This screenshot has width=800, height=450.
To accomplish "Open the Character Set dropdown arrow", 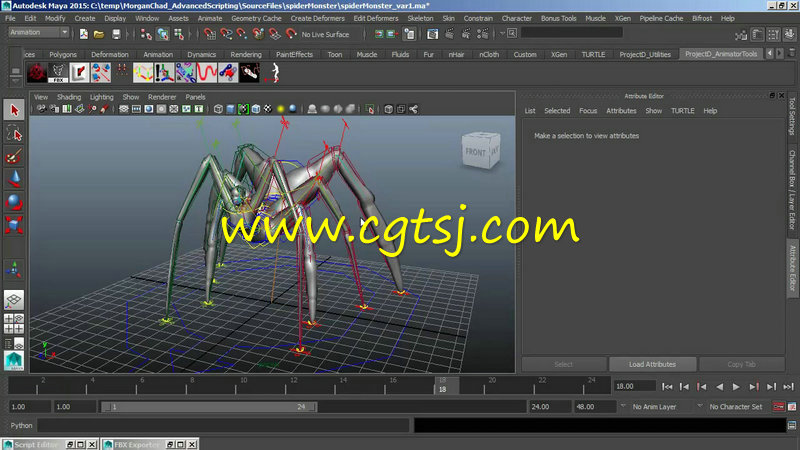I will click(x=700, y=407).
